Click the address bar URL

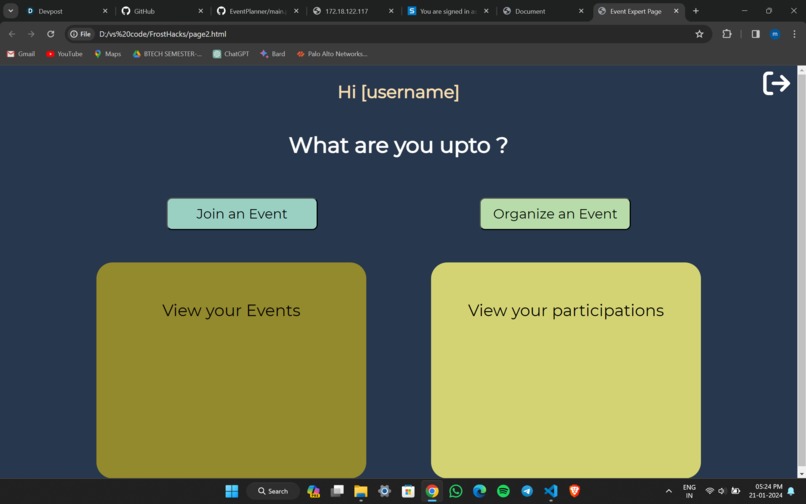[x=162, y=34]
